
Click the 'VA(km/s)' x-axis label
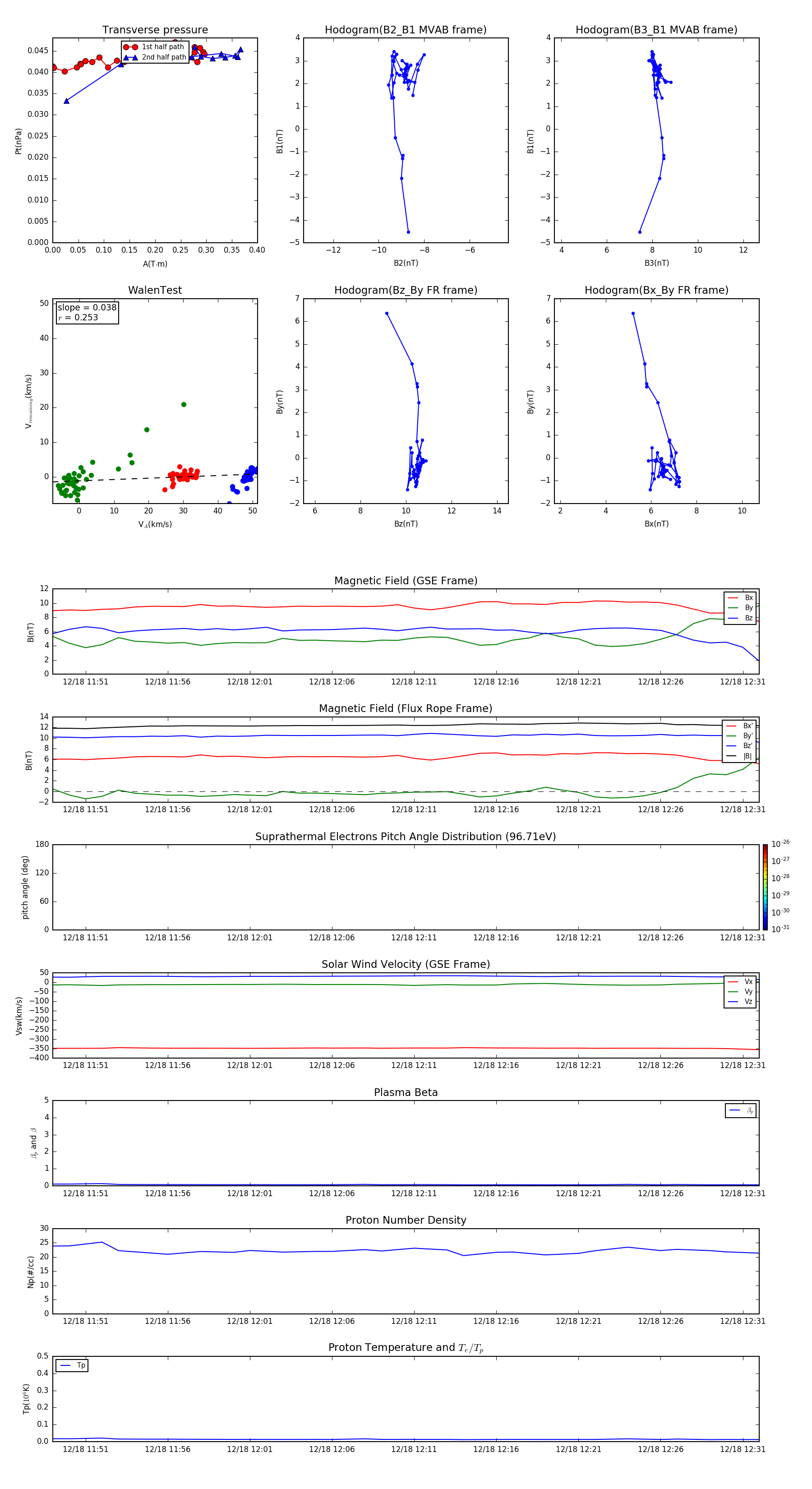click(x=155, y=524)
